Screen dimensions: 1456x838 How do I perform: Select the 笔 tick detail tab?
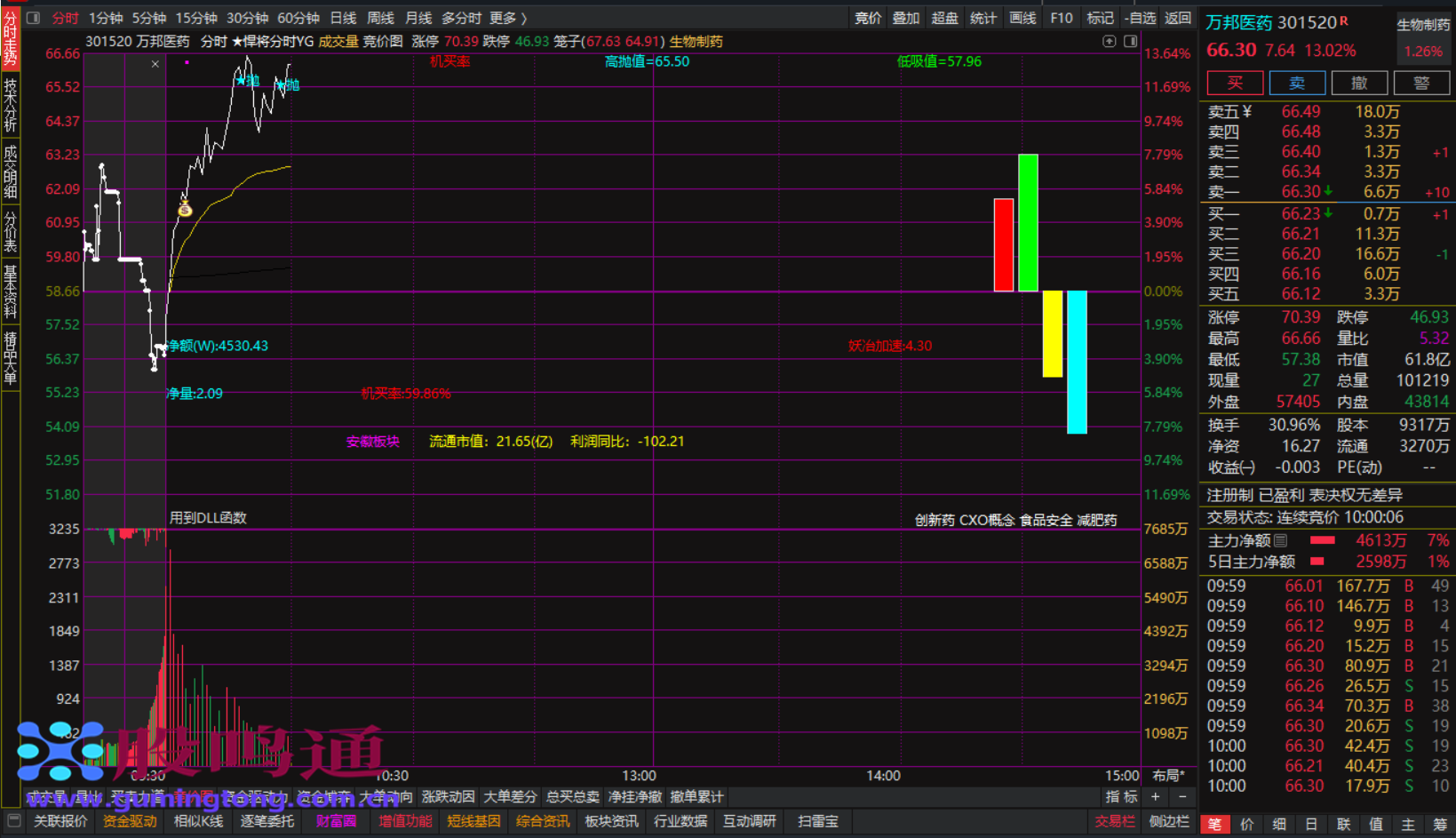pyautogui.click(x=1214, y=825)
